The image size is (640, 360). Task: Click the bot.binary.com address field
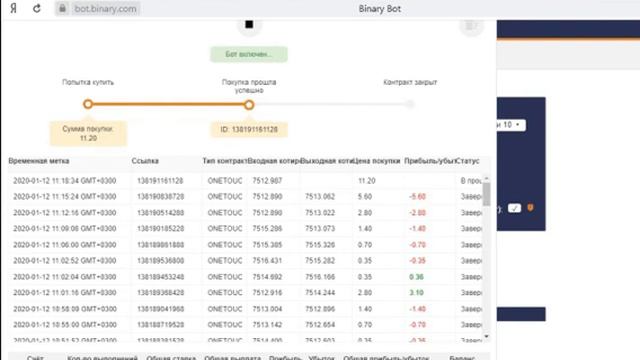[105, 8]
